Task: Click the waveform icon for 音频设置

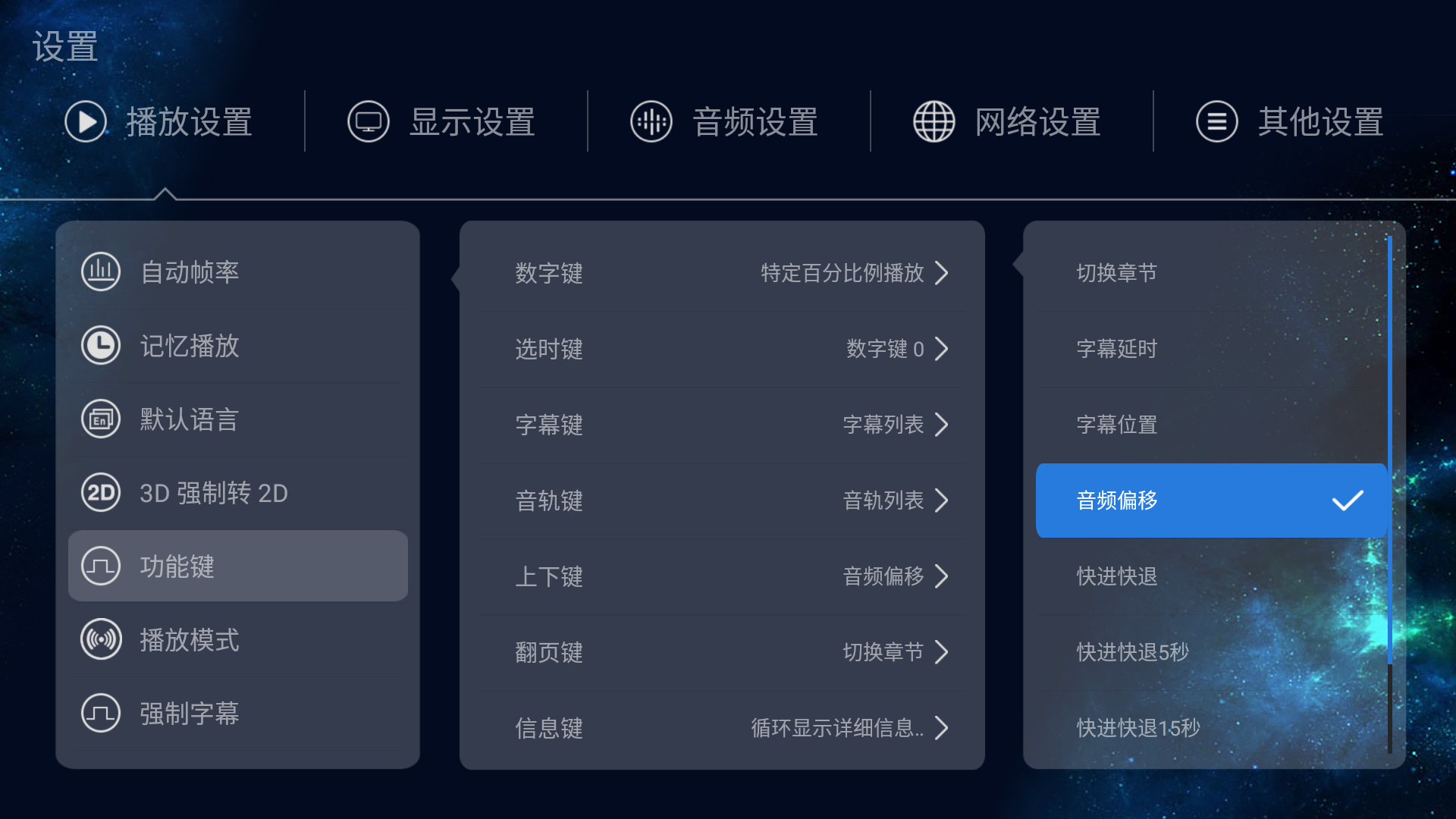Action: (x=651, y=121)
